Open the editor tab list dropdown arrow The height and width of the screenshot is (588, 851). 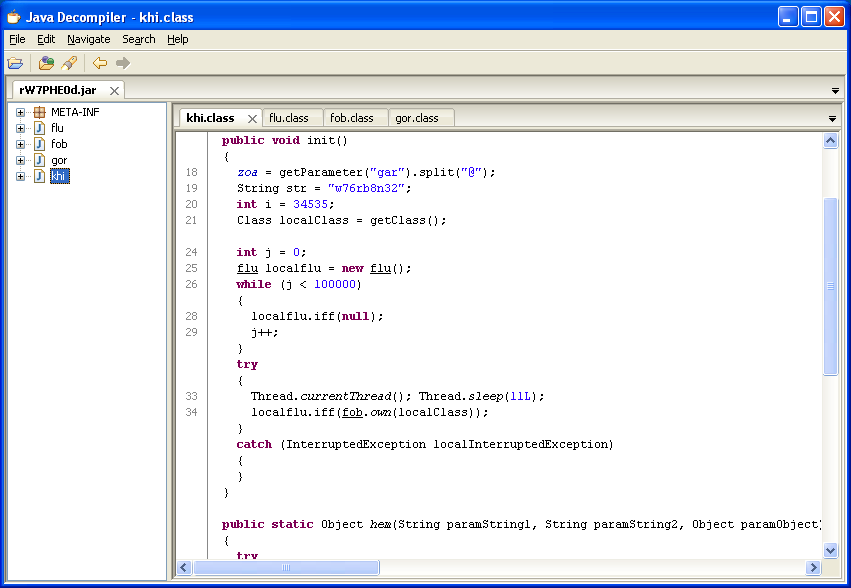point(832,119)
